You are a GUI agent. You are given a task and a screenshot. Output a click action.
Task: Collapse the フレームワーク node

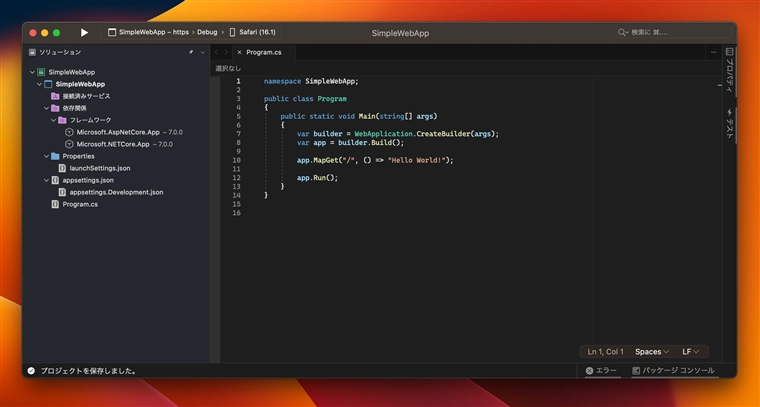tap(54, 120)
